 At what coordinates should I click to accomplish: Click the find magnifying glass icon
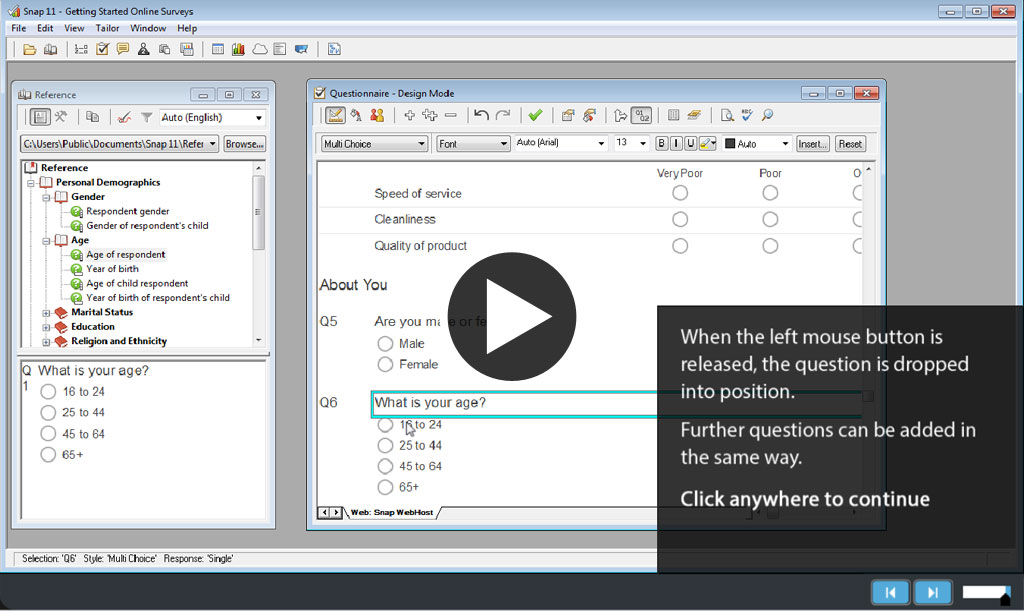pyautogui.click(x=767, y=116)
